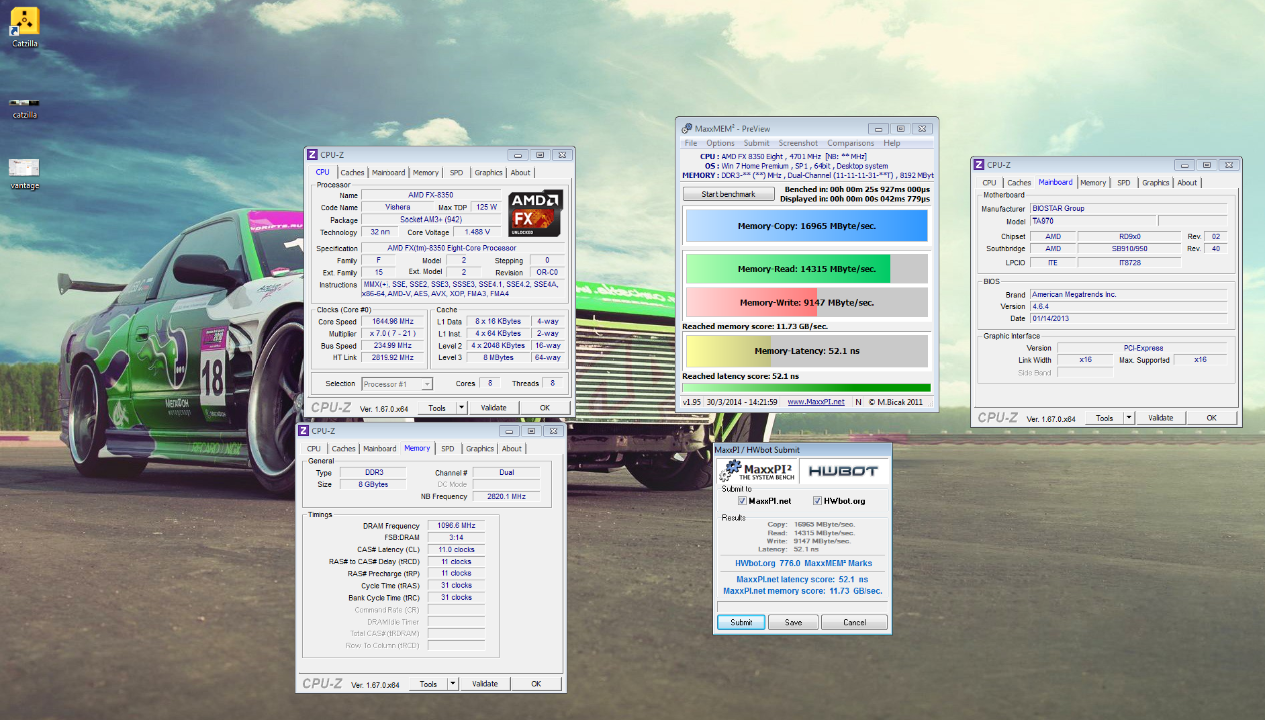Open the Comparisons menu in MaxxMEM
This screenshot has width=1265, height=720.
point(850,143)
